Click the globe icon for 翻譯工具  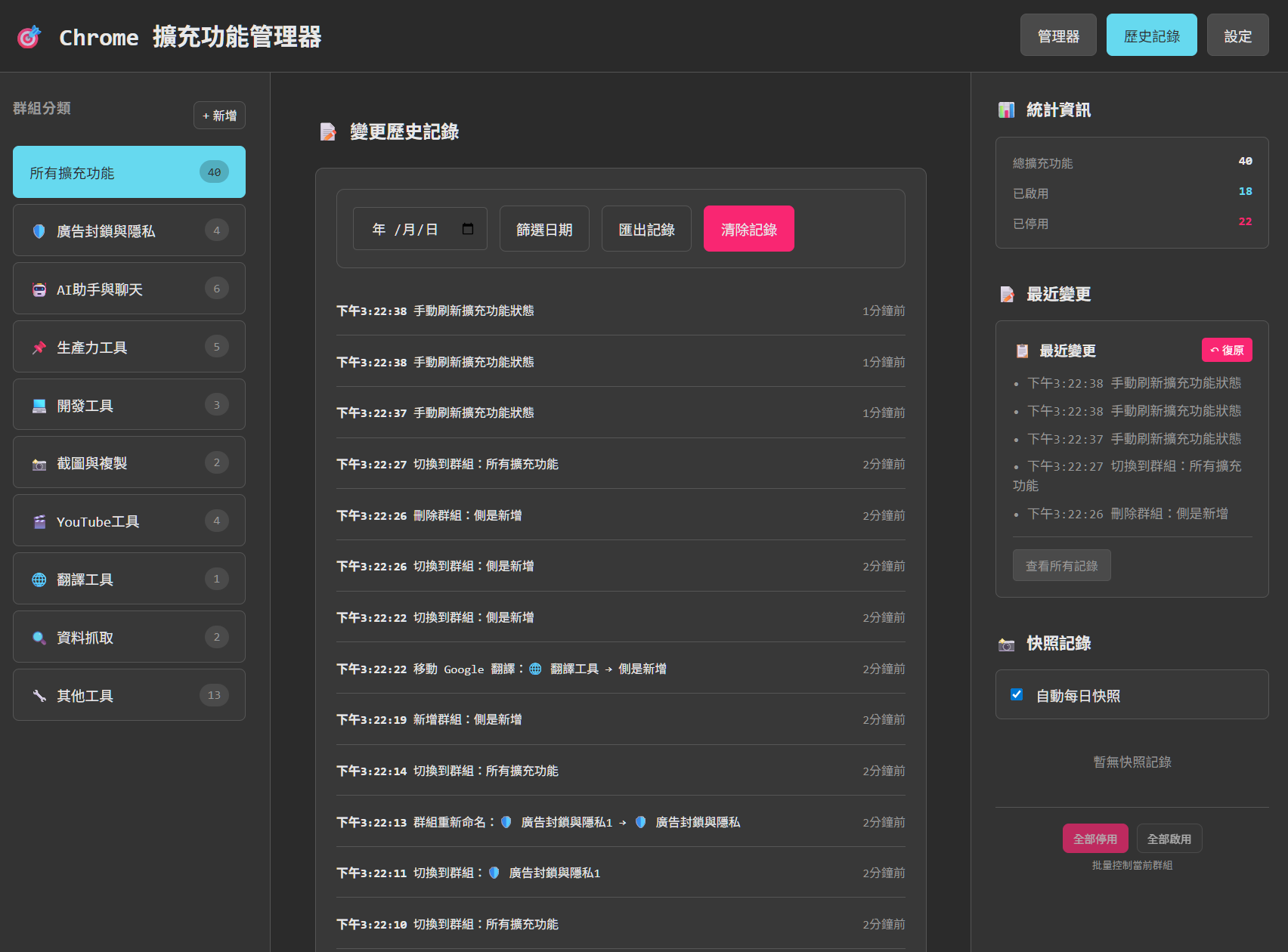pos(39,580)
